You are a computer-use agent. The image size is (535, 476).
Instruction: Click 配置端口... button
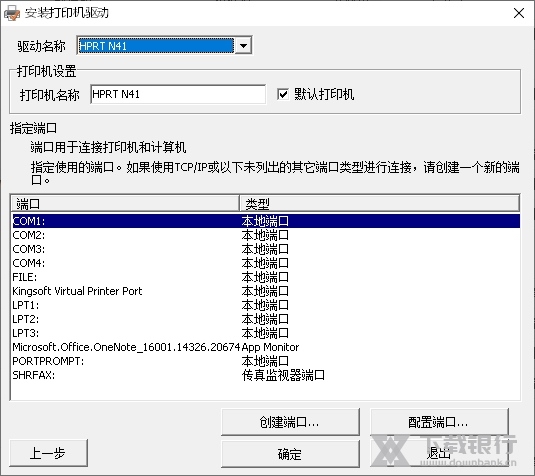[x=439, y=422]
